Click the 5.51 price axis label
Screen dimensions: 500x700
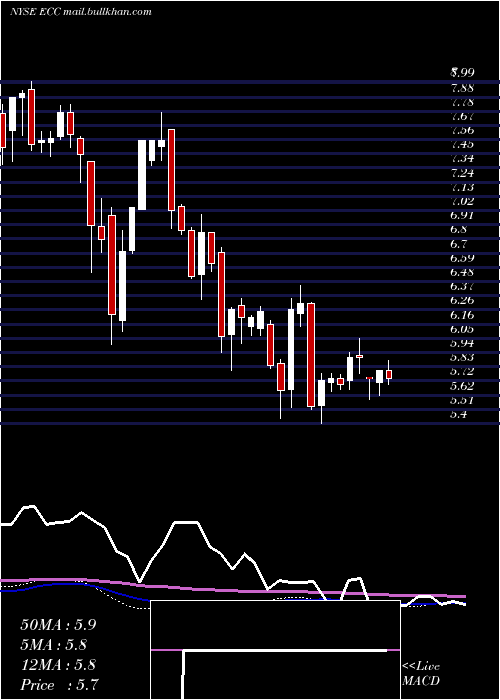(x=462, y=400)
